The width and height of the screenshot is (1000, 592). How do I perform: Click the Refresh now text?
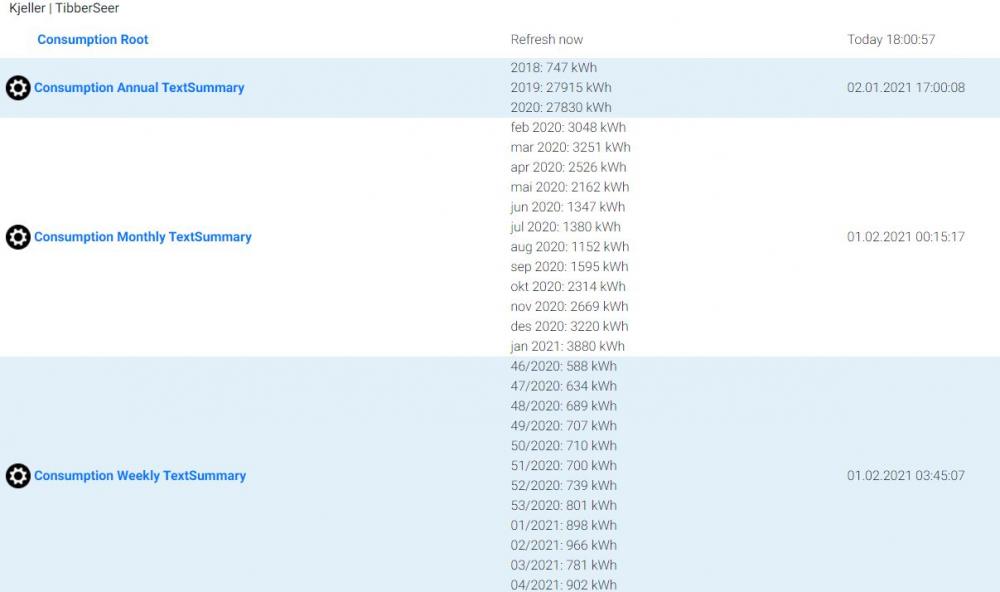tap(546, 40)
